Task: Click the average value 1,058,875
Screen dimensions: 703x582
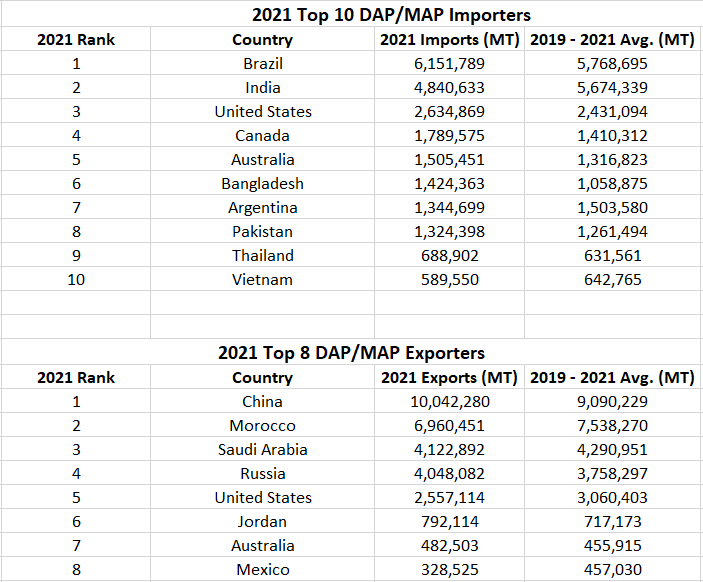Action: (x=612, y=183)
